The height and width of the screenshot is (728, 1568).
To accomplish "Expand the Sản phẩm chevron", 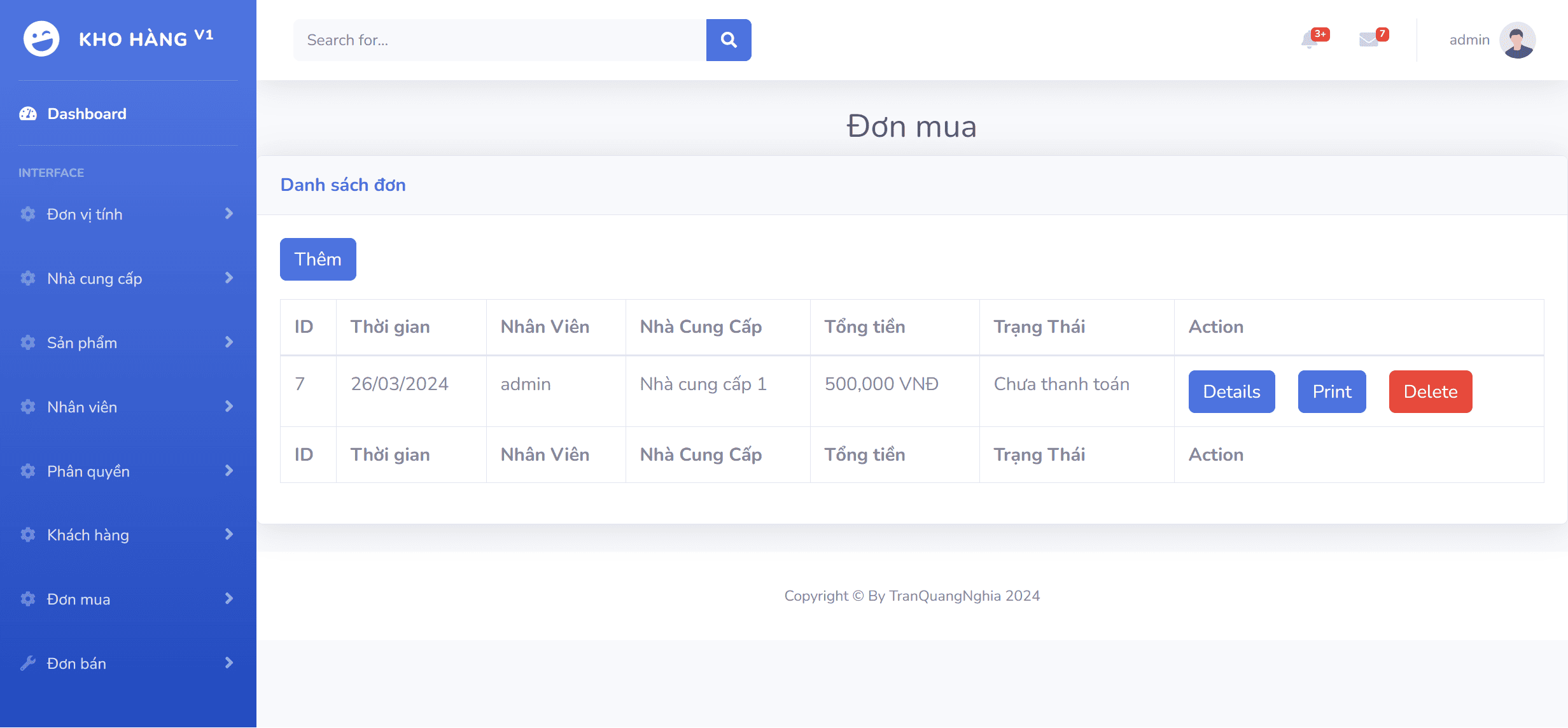I will 229,342.
